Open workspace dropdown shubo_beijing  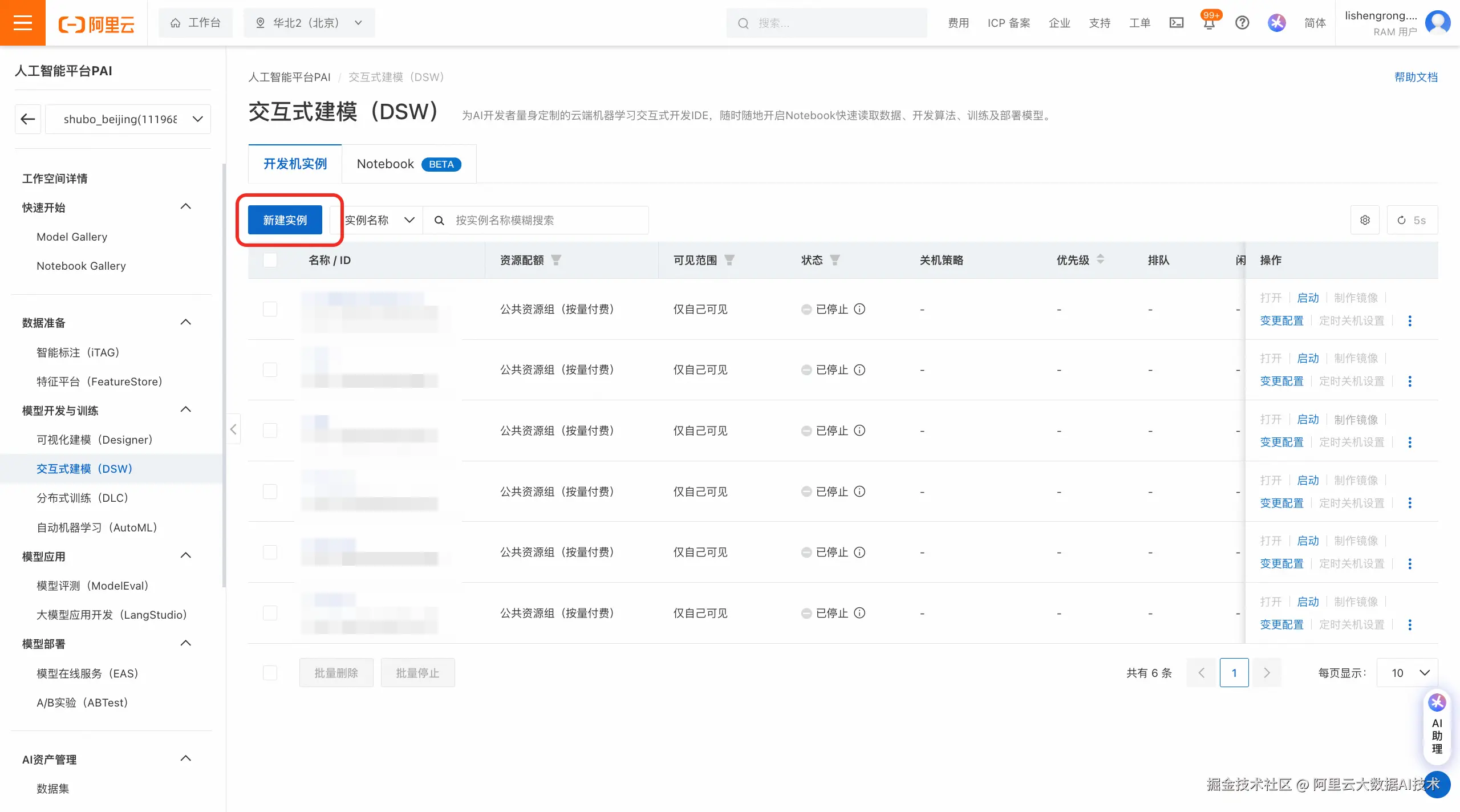[x=128, y=119]
